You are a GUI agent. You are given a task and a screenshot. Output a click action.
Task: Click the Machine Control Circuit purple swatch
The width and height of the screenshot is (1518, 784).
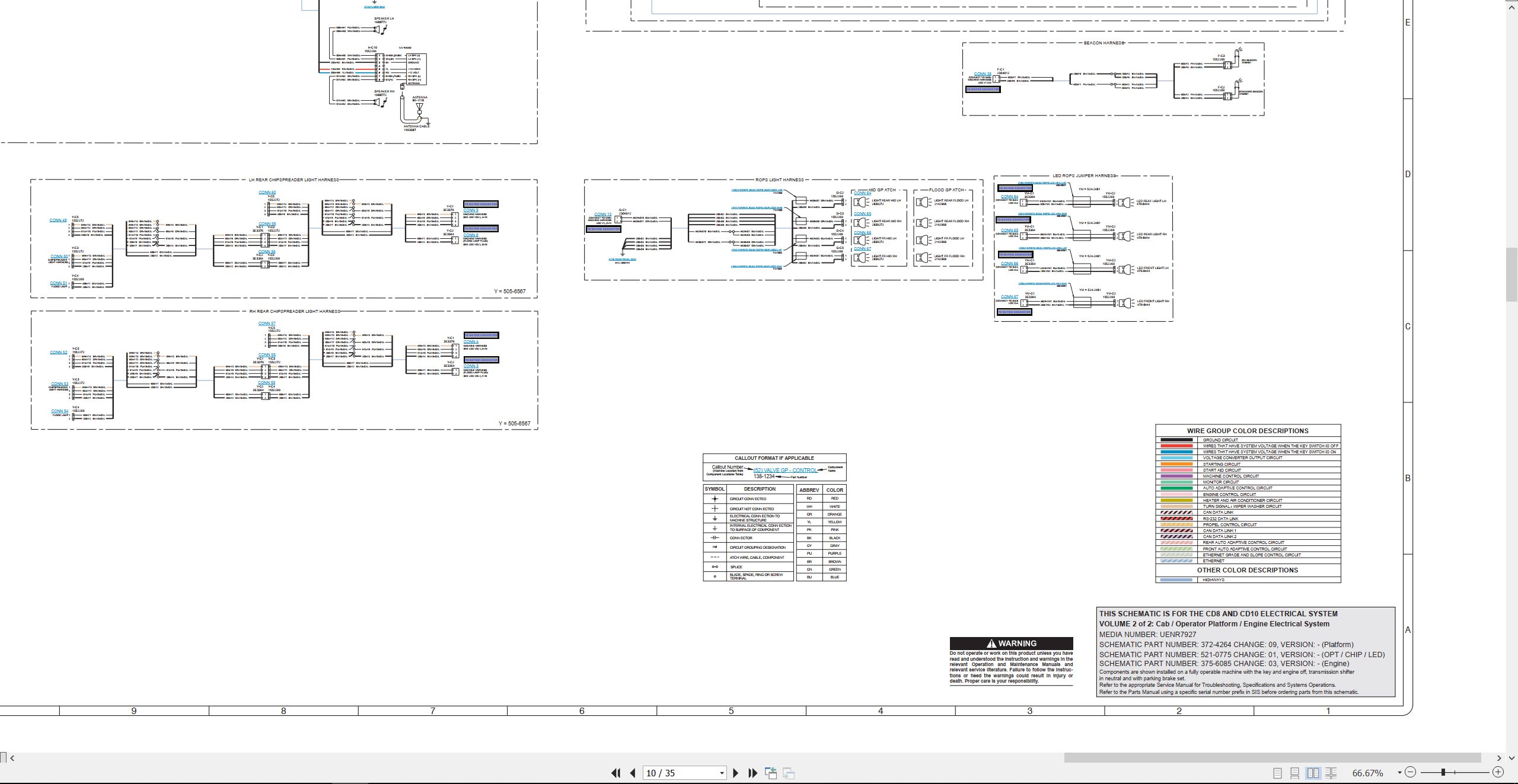tap(1176, 476)
